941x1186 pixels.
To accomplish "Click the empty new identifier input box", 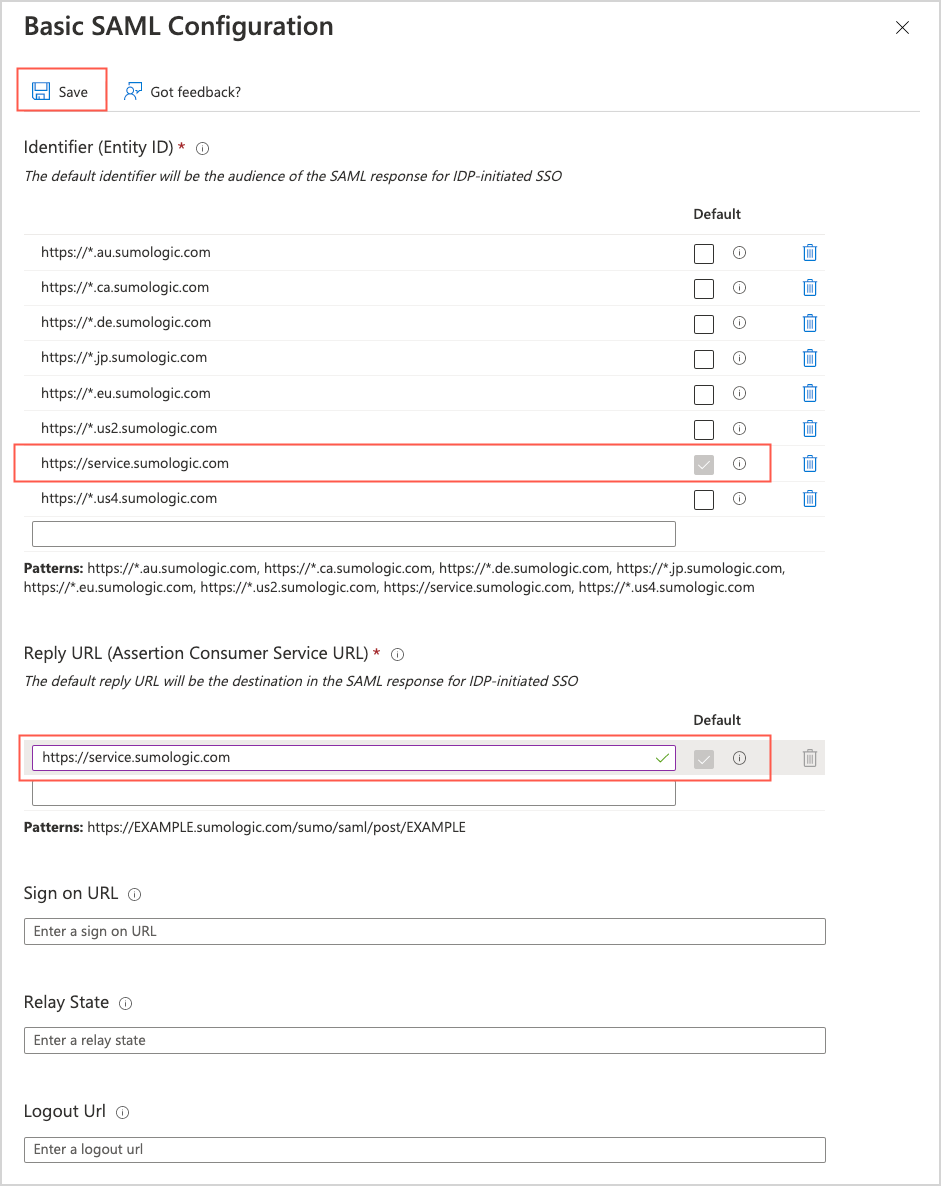I will [353, 534].
